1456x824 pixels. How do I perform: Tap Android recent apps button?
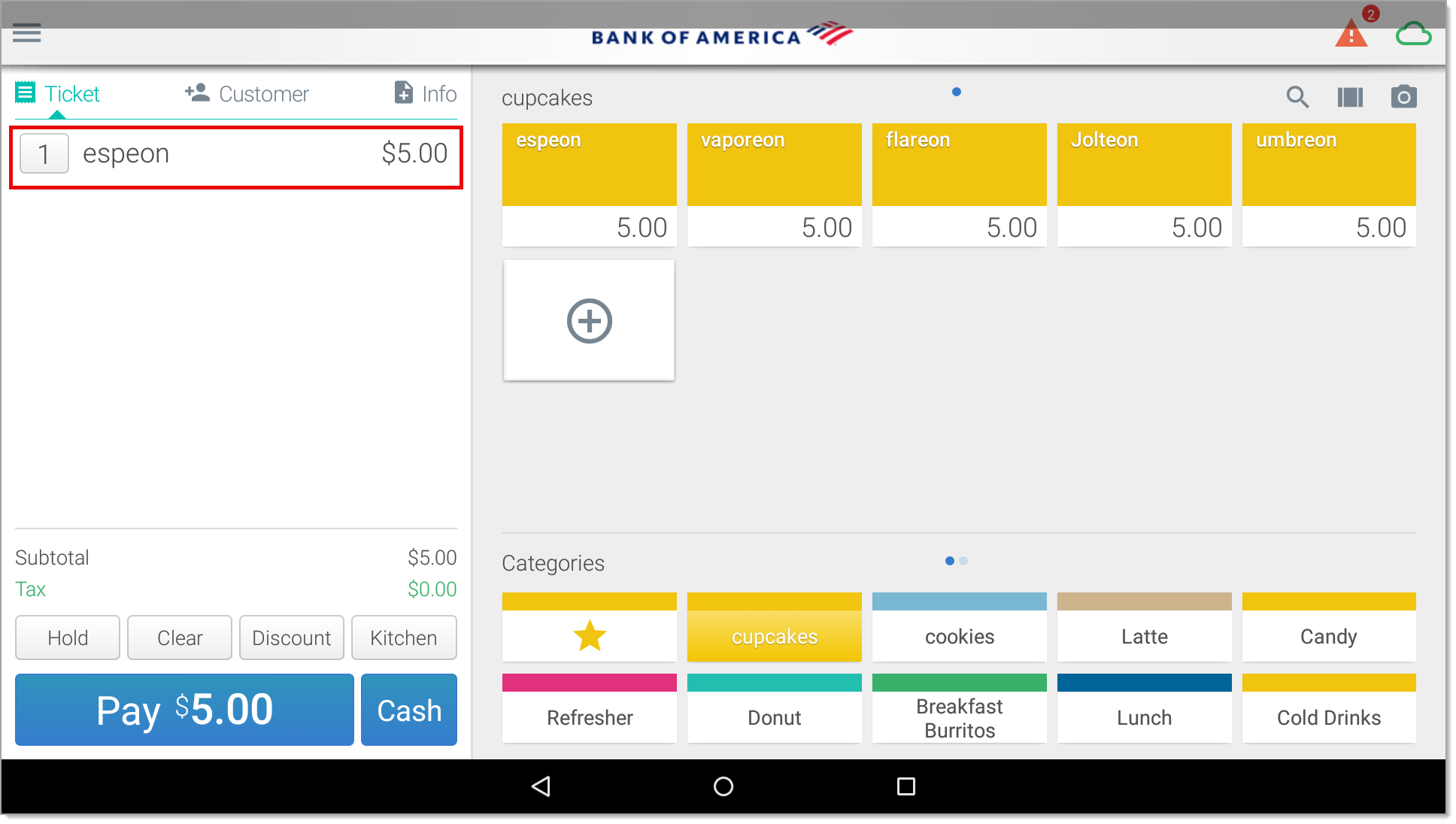point(906,786)
